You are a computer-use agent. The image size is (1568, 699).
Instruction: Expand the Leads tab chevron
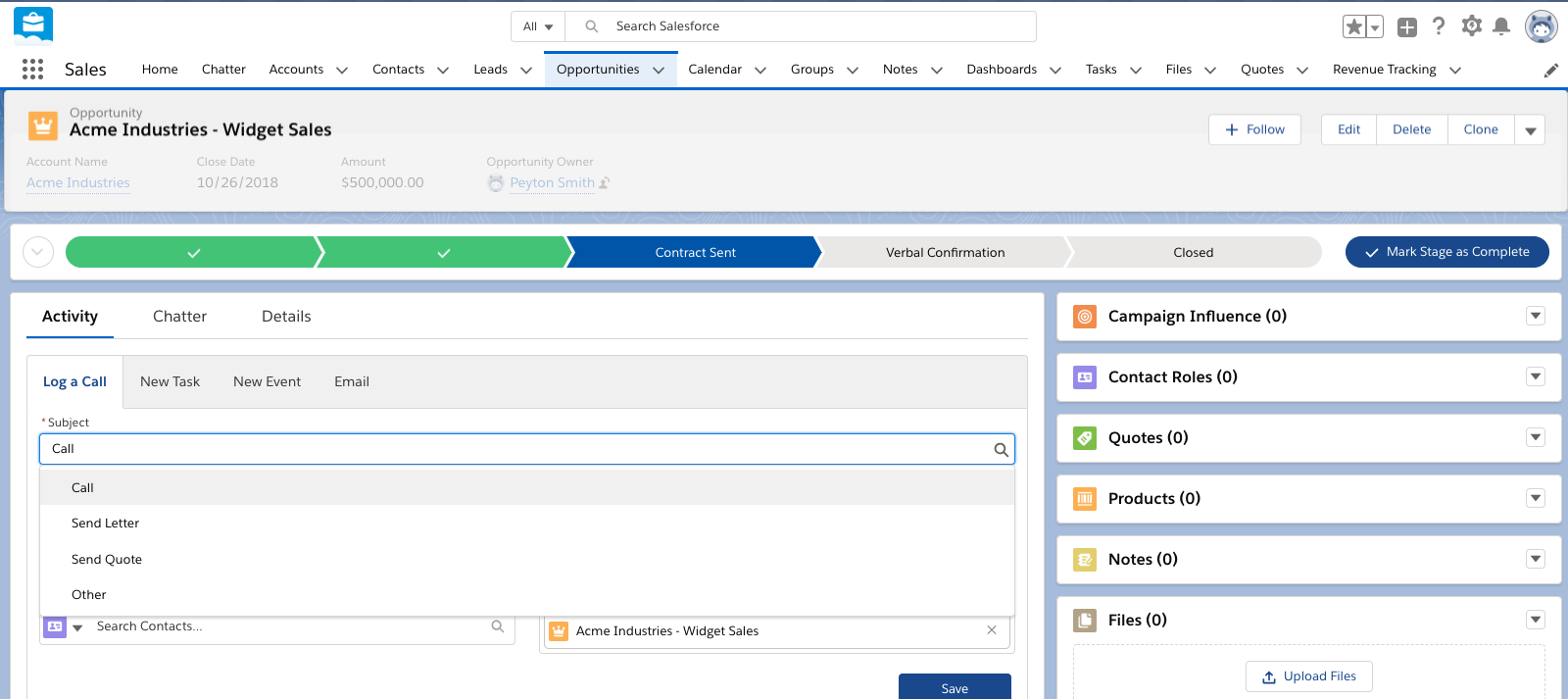click(x=526, y=71)
